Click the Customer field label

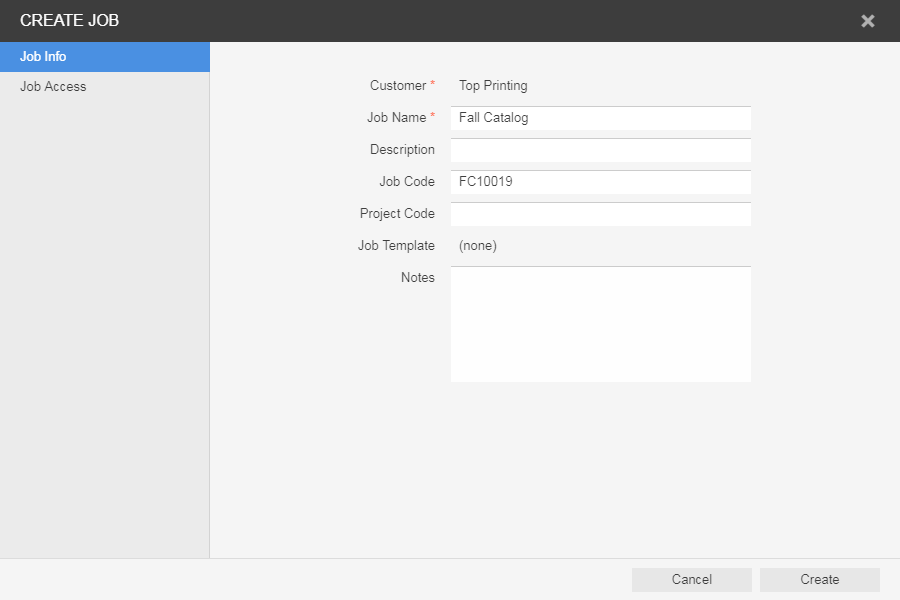click(398, 86)
